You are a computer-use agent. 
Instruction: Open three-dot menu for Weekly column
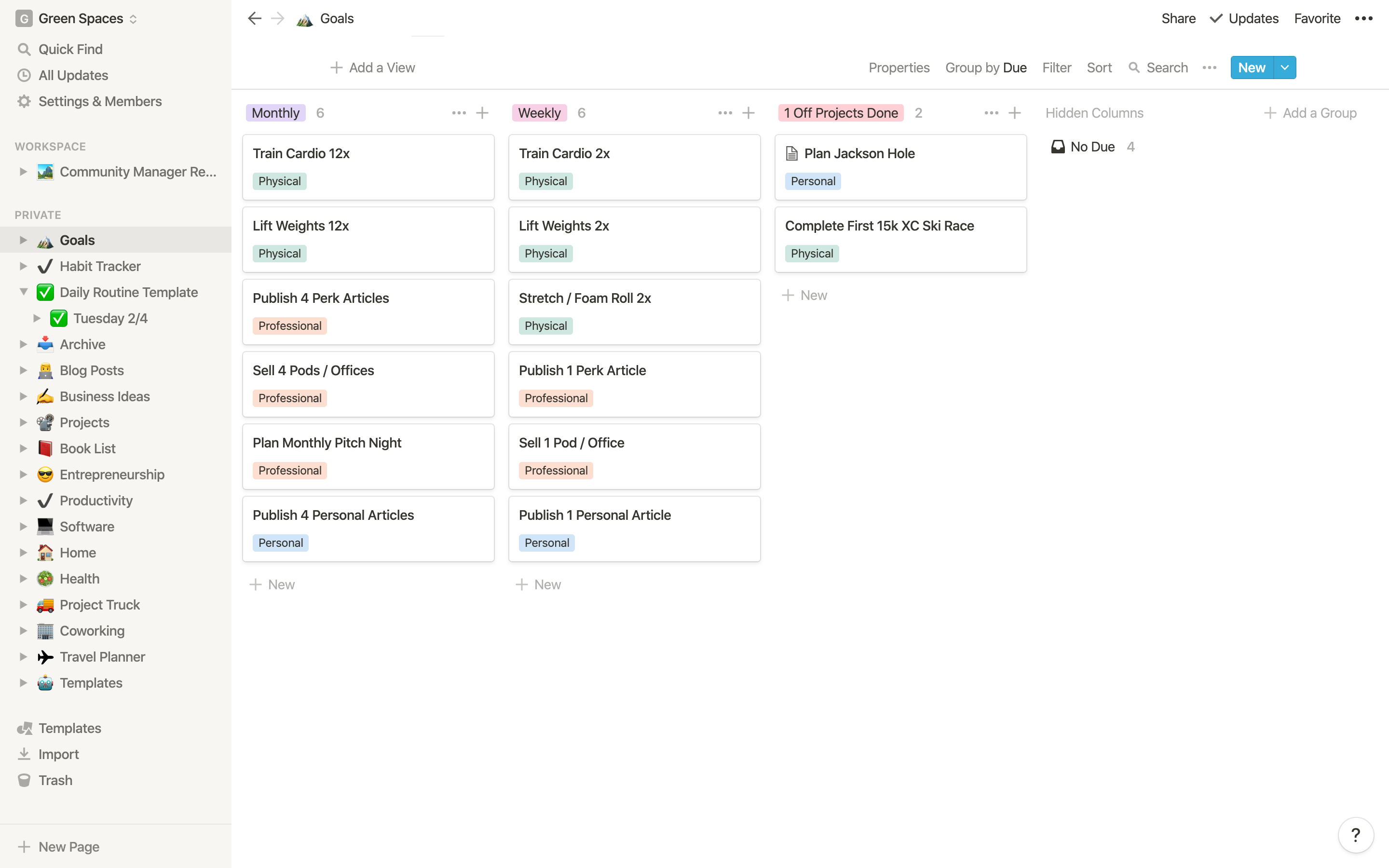725,113
